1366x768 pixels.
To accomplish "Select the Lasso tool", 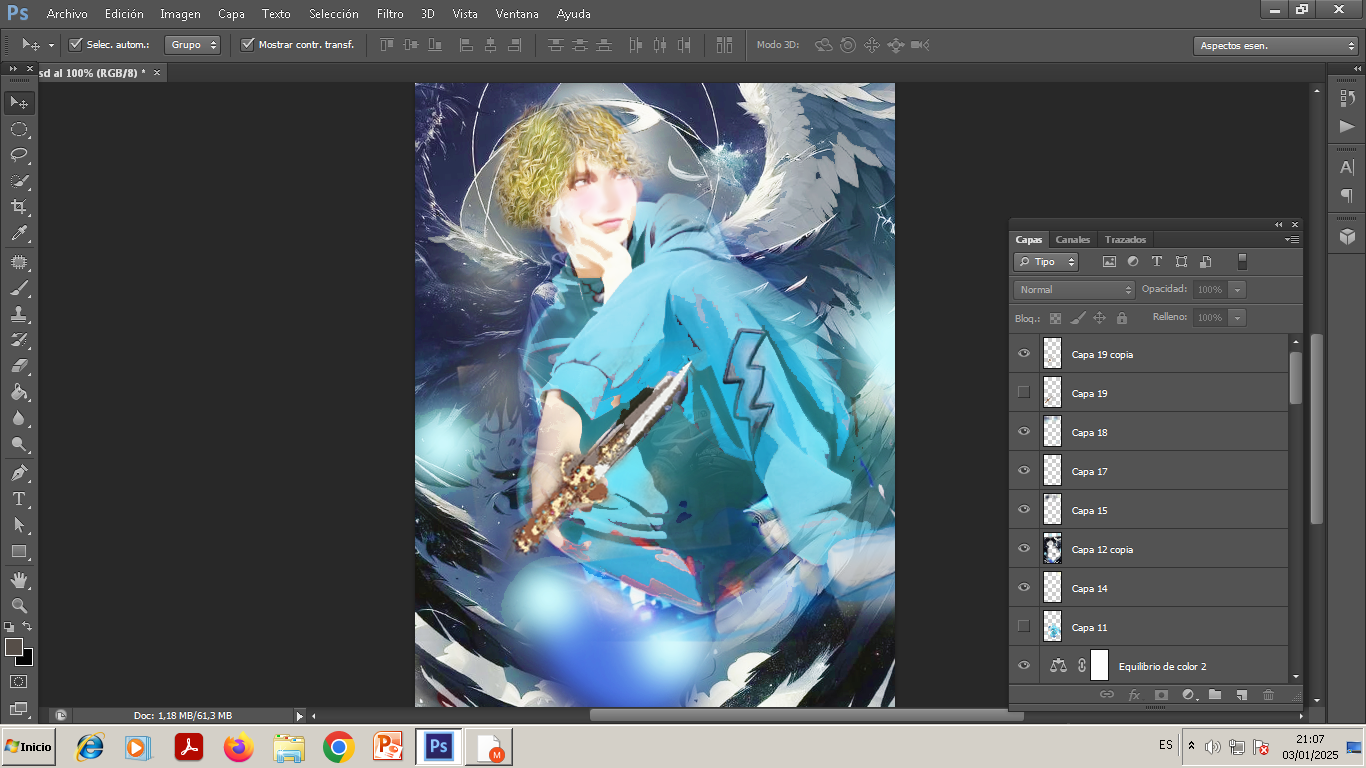I will 19,155.
